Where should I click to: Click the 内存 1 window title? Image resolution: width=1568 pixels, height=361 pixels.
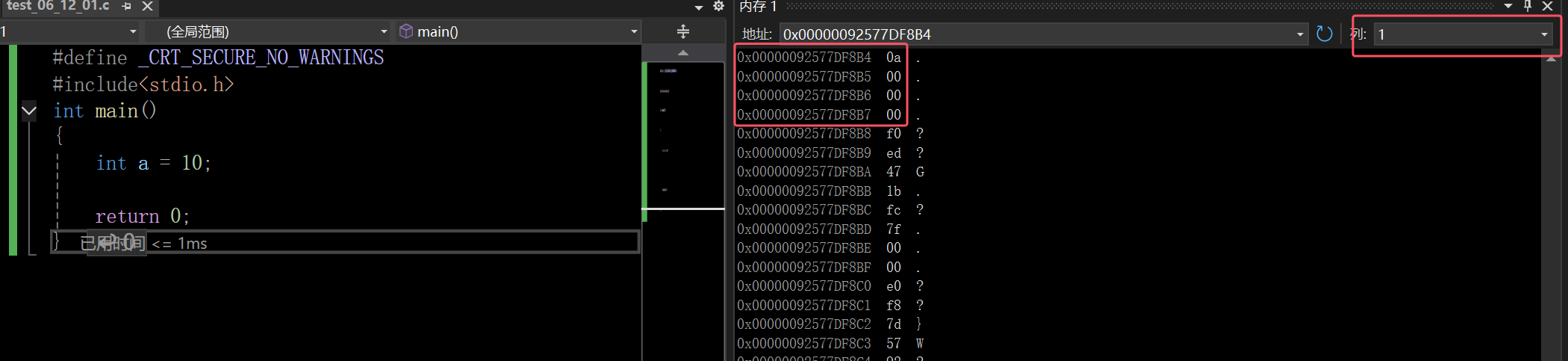758,7
